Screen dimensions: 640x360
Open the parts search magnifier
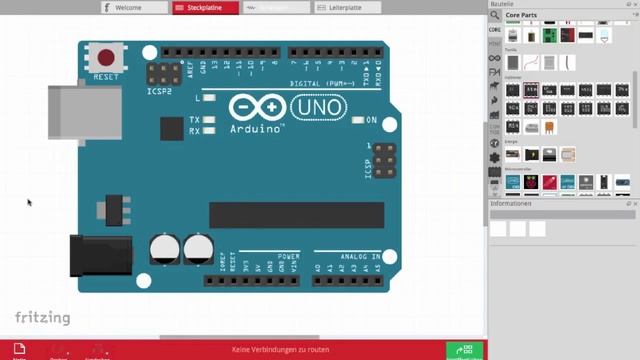[494, 16]
